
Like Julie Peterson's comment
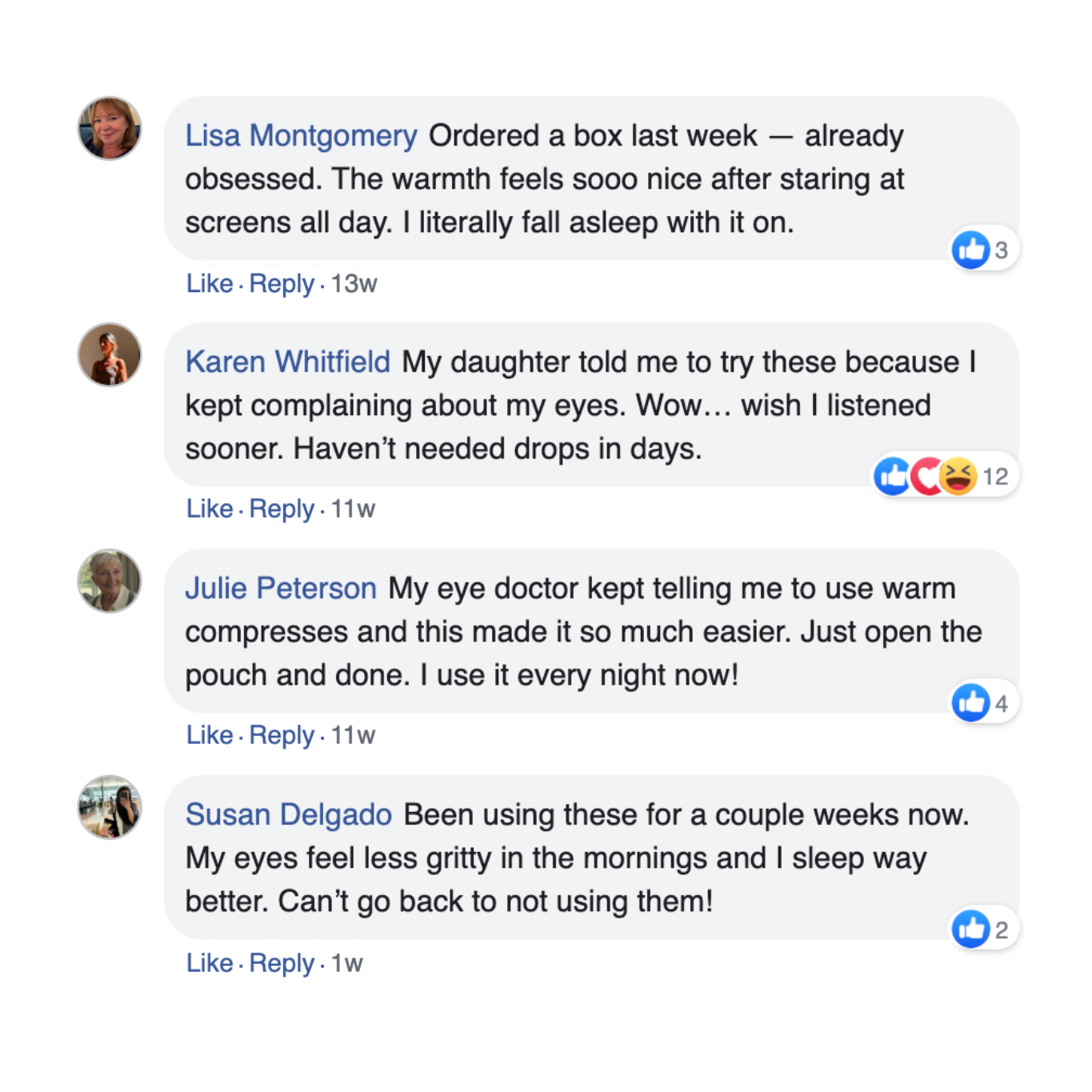tap(210, 735)
